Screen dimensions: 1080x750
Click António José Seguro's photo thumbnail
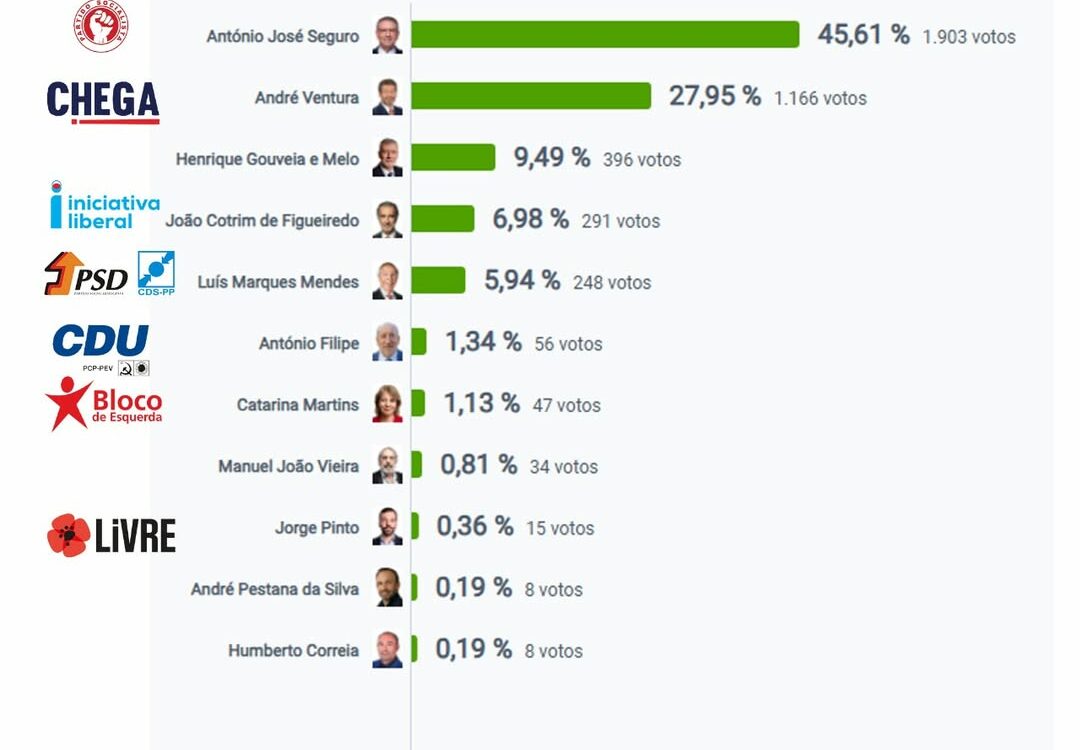[387, 36]
